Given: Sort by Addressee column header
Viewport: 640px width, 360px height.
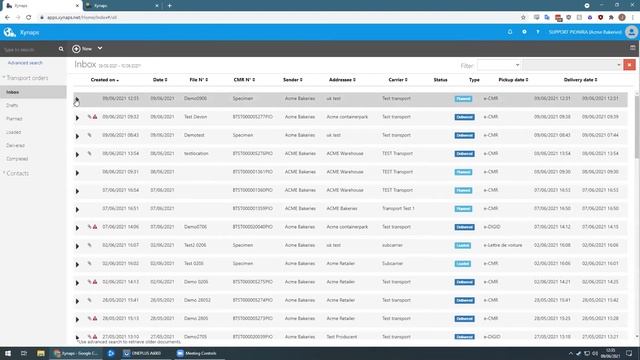Looking at the screenshot, I should coord(342,80).
